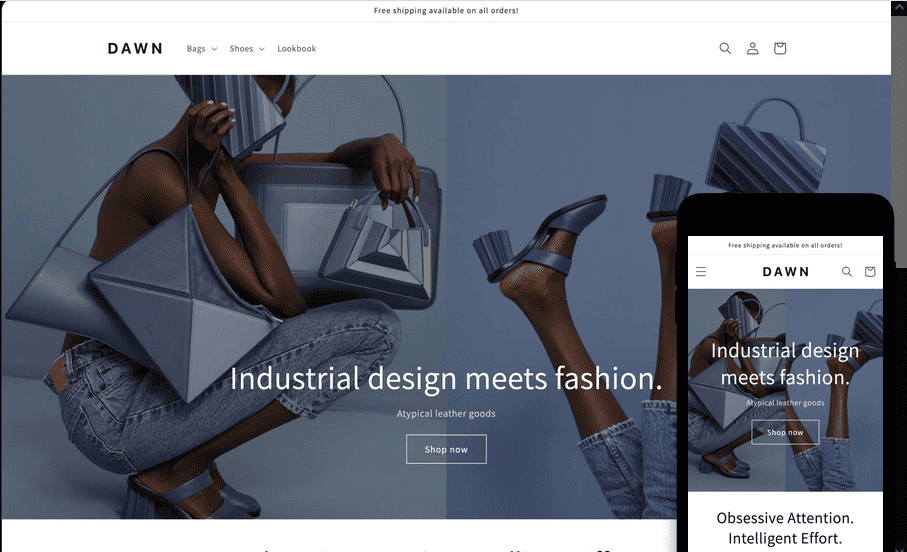Viewport: 907px width, 552px height.
Task: Tap the mobile preview cart icon
Action: point(870,271)
